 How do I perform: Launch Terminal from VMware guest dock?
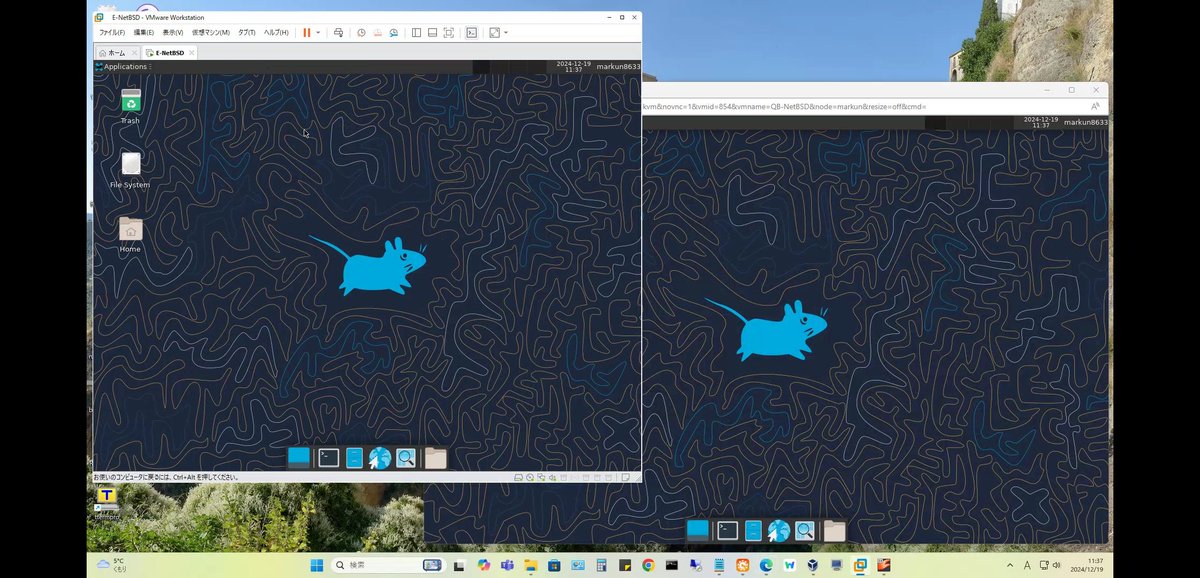[328, 458]
